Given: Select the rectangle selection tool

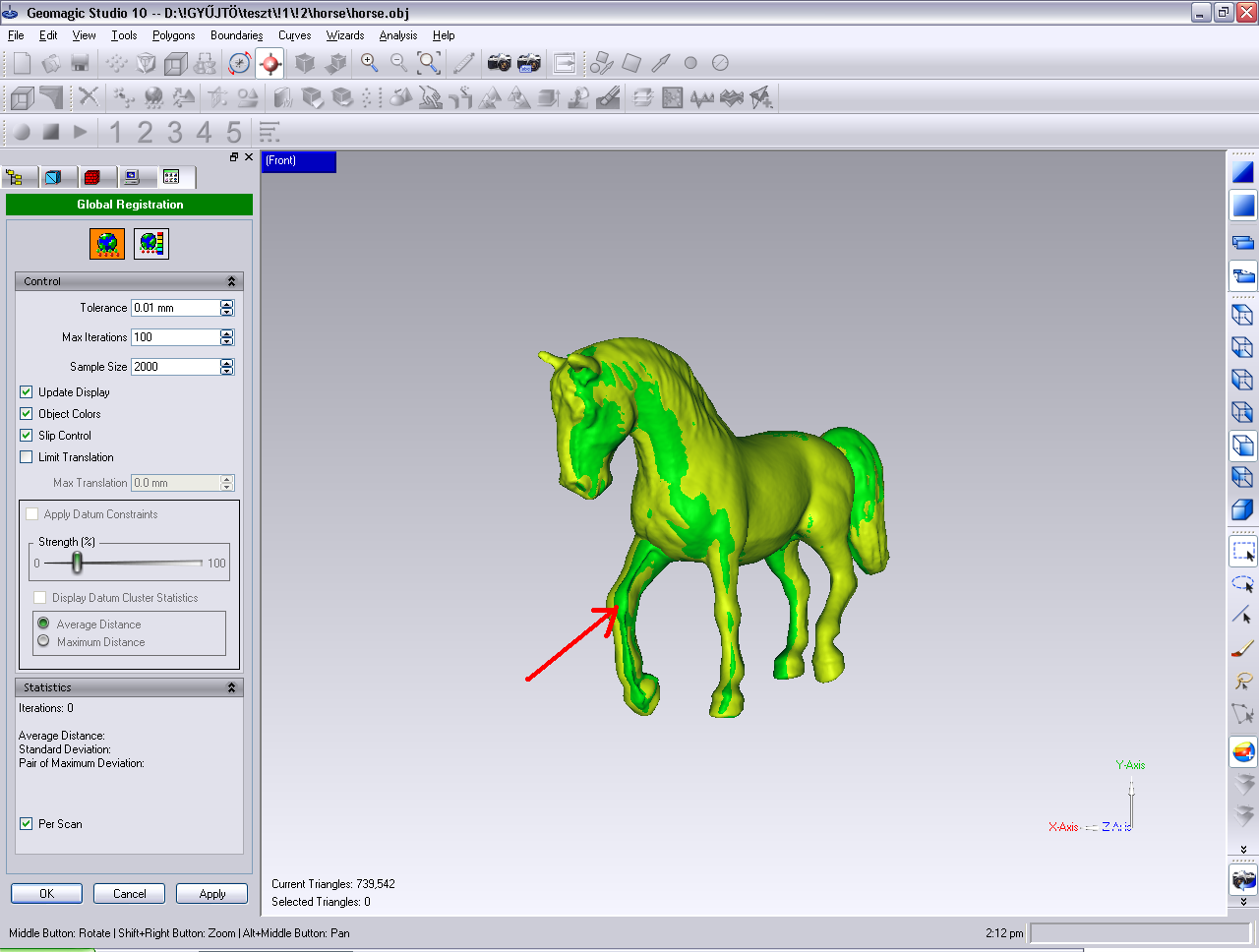Looking at the screenshot, I should pos(1243,552).
